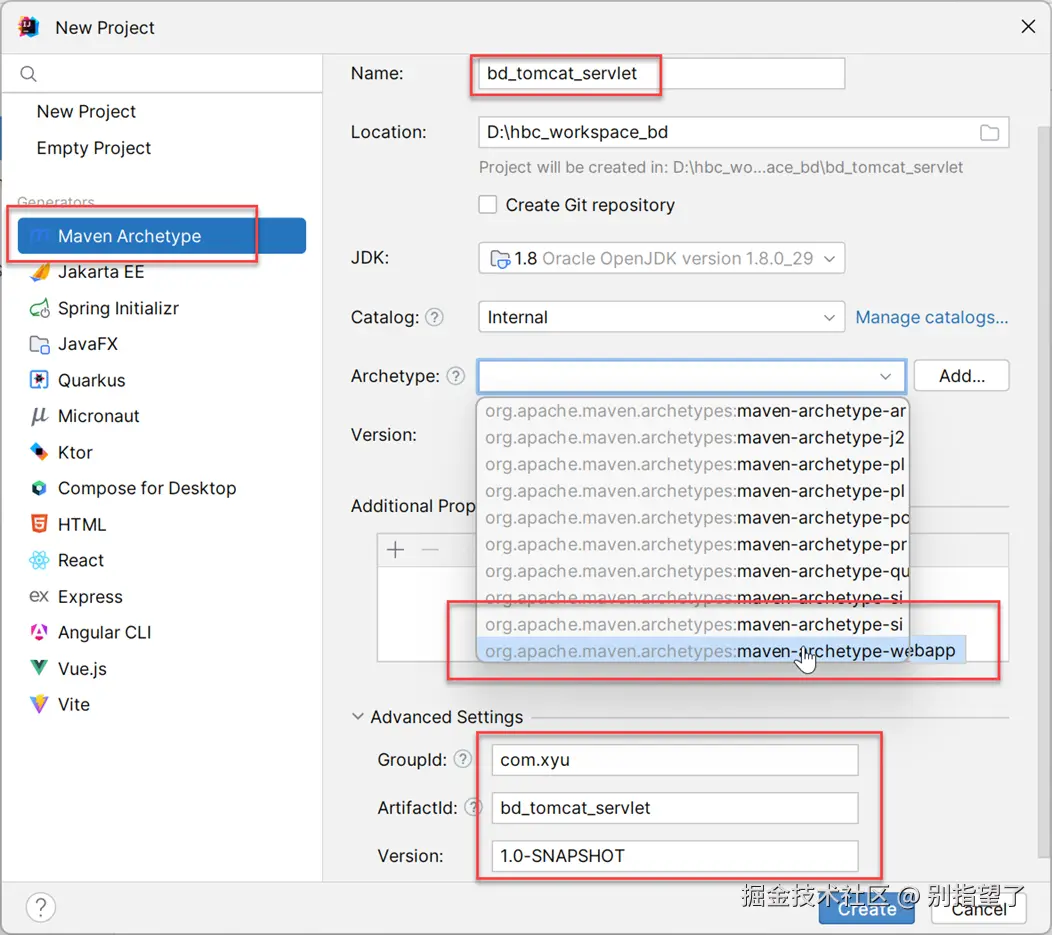Click the Create button

(x=866, y=909)
